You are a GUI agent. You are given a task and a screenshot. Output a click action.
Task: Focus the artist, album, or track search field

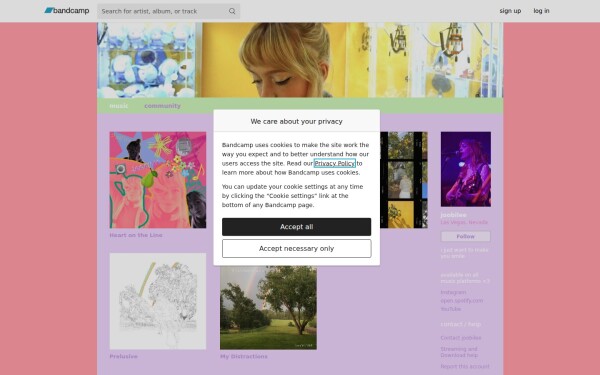(x=168, y=11)
